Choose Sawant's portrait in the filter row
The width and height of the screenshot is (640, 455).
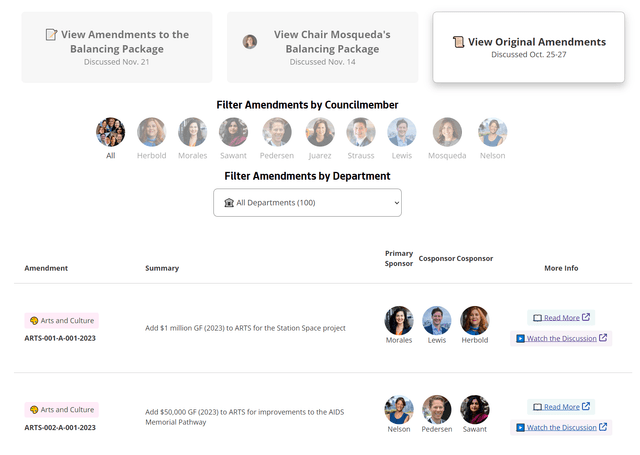point(233,132)
